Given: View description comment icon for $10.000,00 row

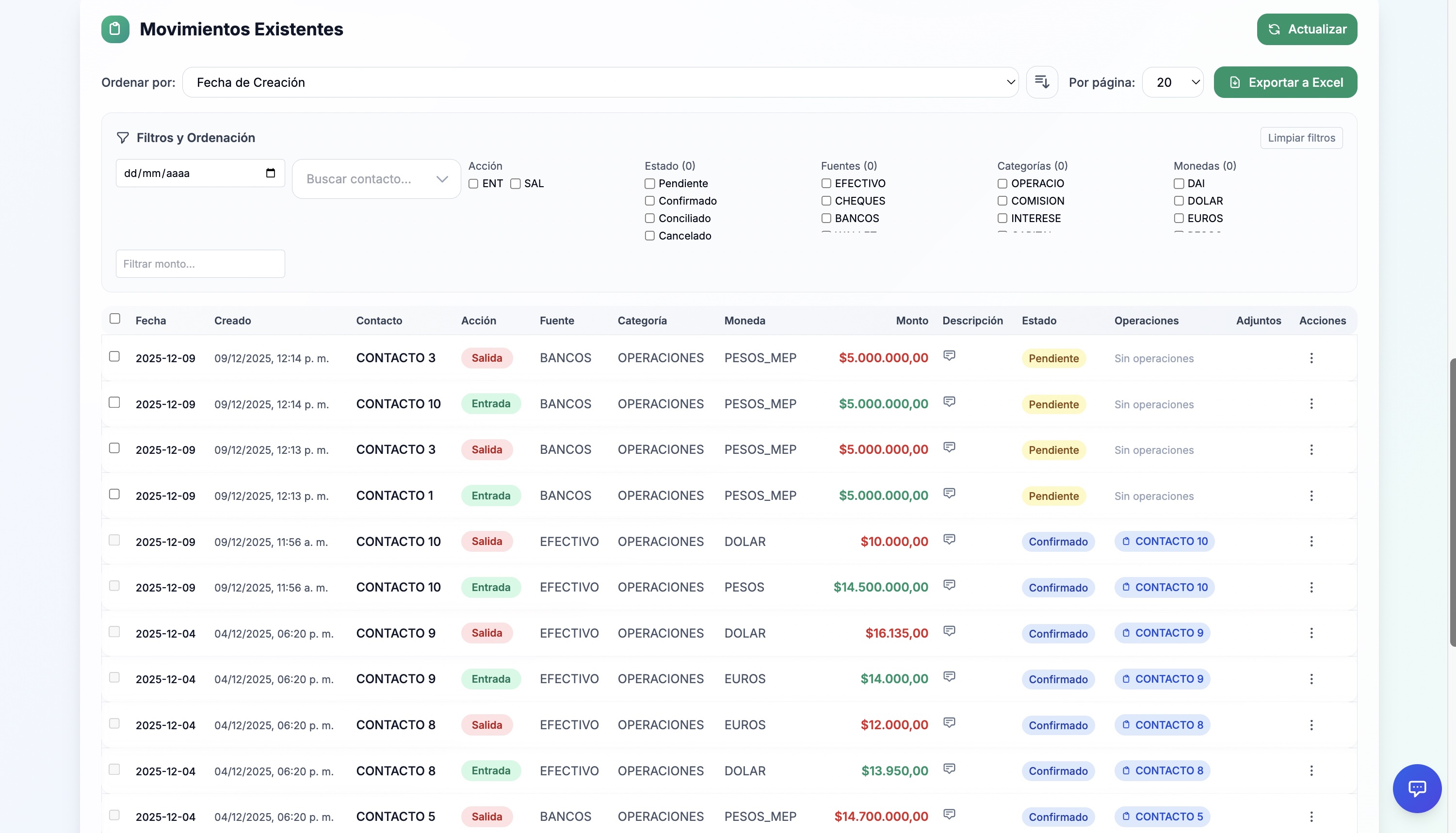Looking at the screenshot, I should (949, 540).
